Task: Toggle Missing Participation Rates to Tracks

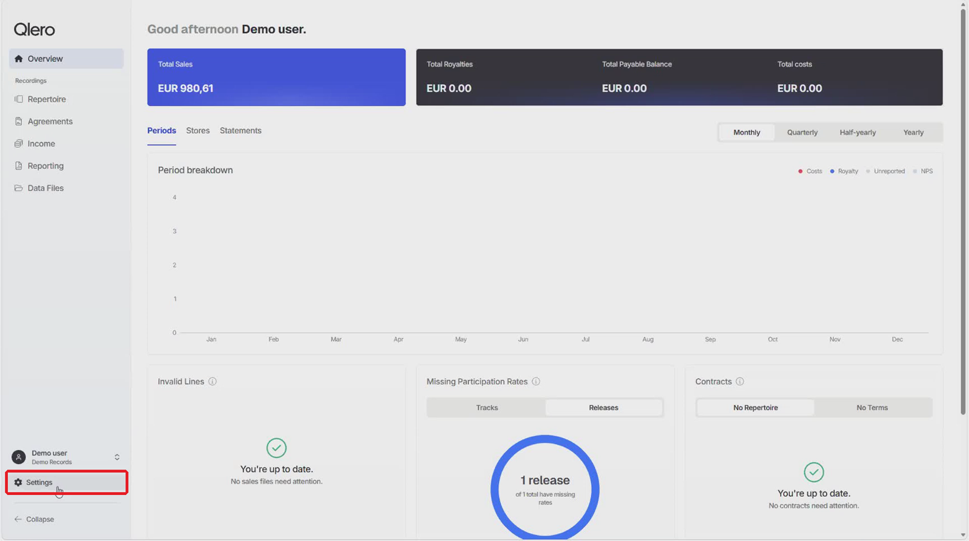Action: coord(487,407)
